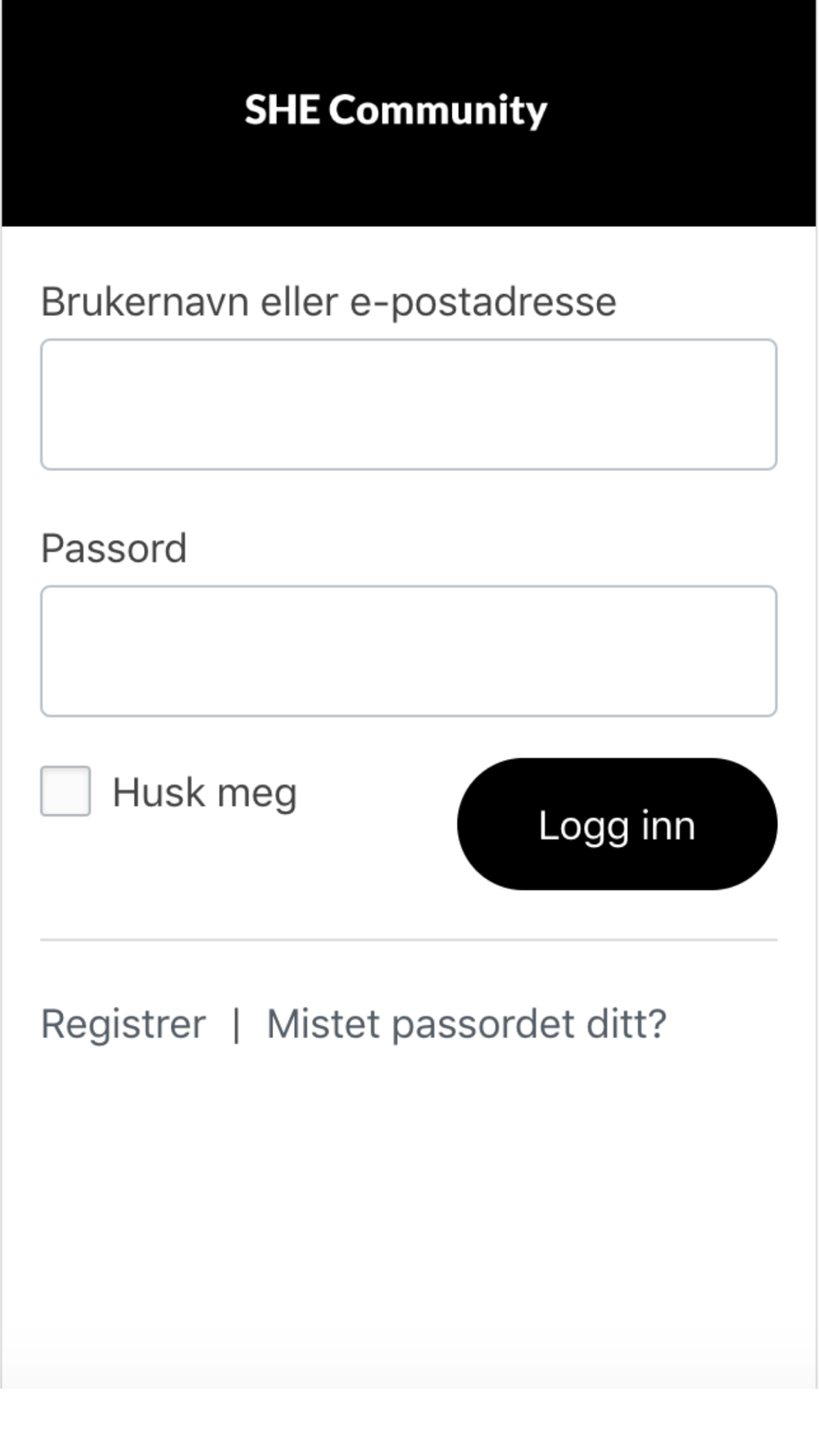Enable the remember me checkbox
Screen dimensions: 819x1456
66,791
